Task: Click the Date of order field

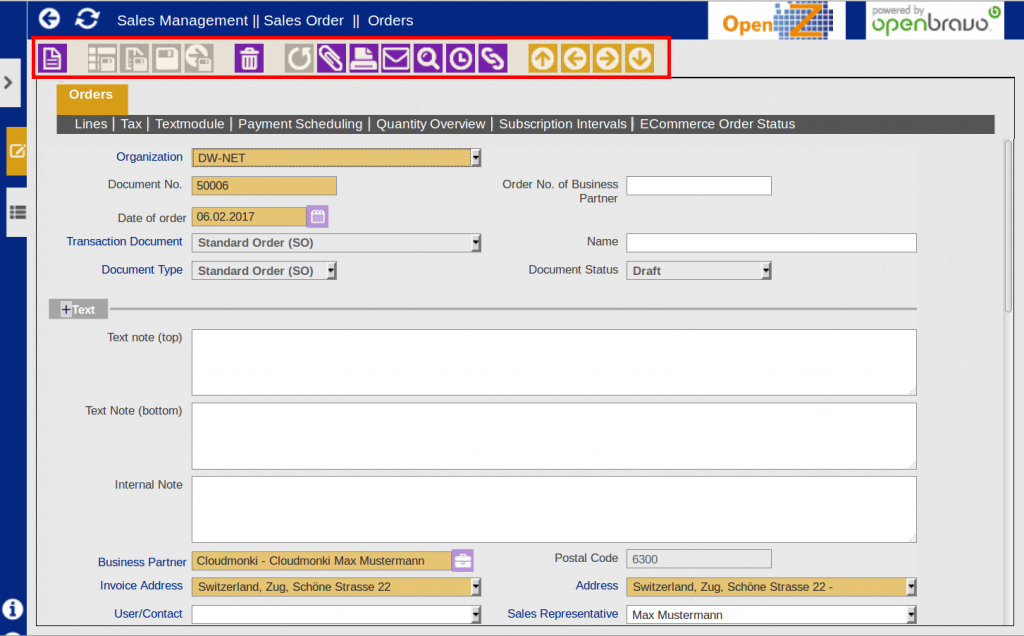Action: pyautogui.click(x=249, y=216)
